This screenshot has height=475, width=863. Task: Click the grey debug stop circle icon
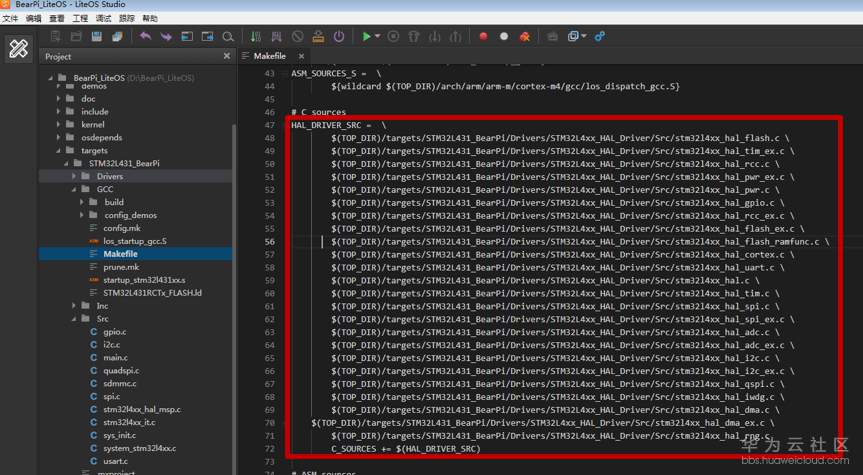[393, 37]
